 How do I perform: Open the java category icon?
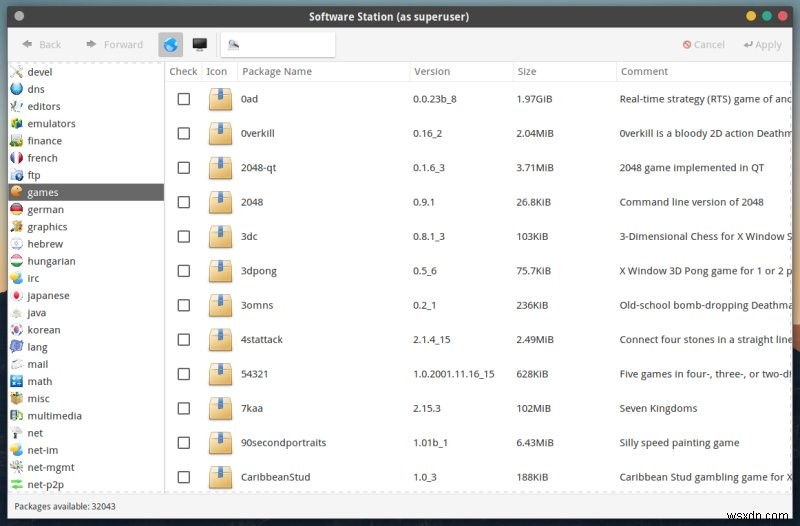tap(17, 313)
